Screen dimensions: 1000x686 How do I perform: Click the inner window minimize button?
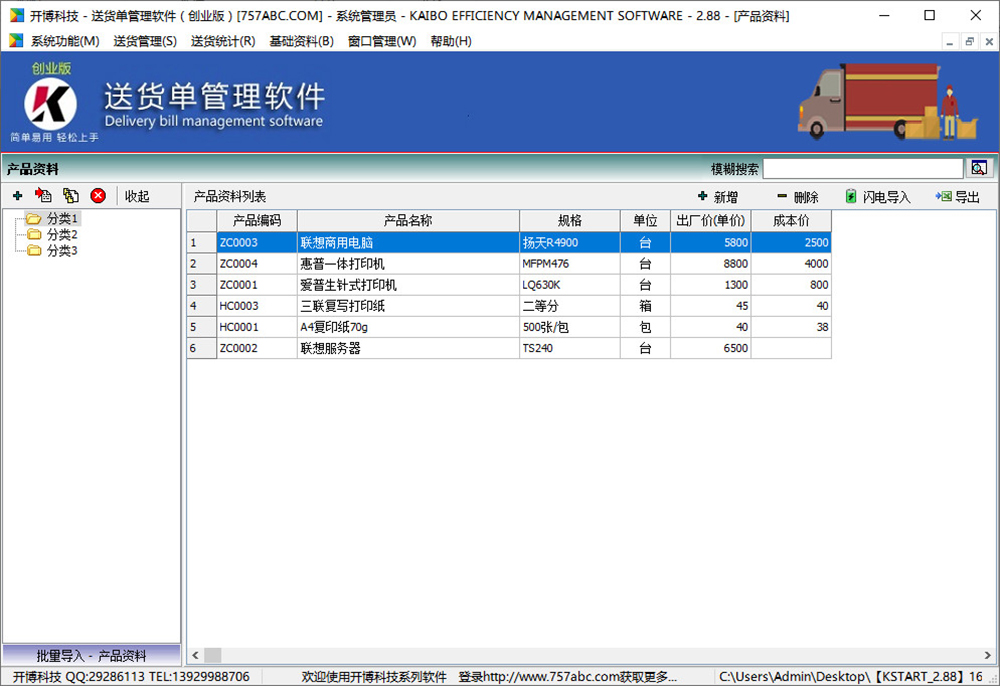tap(950, 41)
